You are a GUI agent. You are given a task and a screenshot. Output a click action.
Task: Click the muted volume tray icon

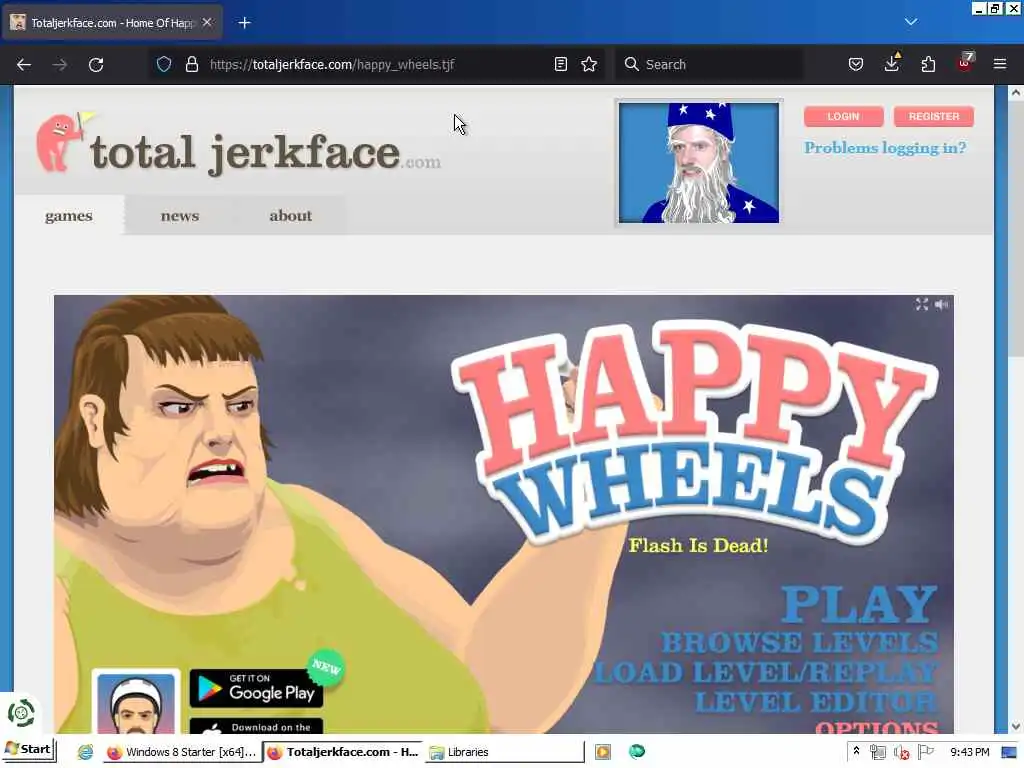coord(902,752)
